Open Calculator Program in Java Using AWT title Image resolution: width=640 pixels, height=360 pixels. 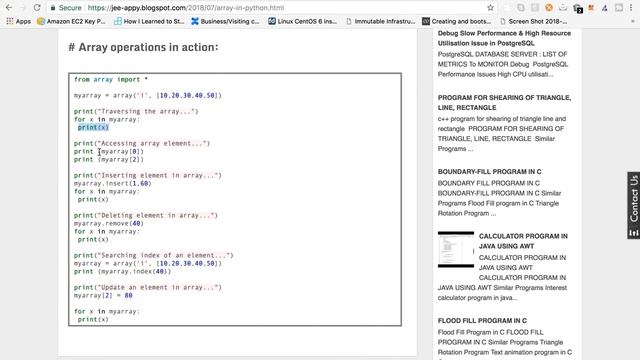523,241
